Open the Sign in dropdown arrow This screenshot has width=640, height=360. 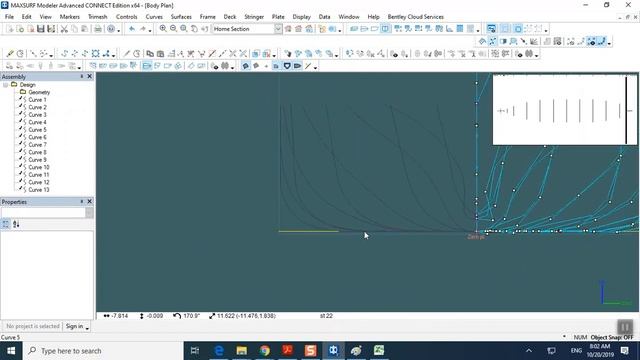point(87,327)
